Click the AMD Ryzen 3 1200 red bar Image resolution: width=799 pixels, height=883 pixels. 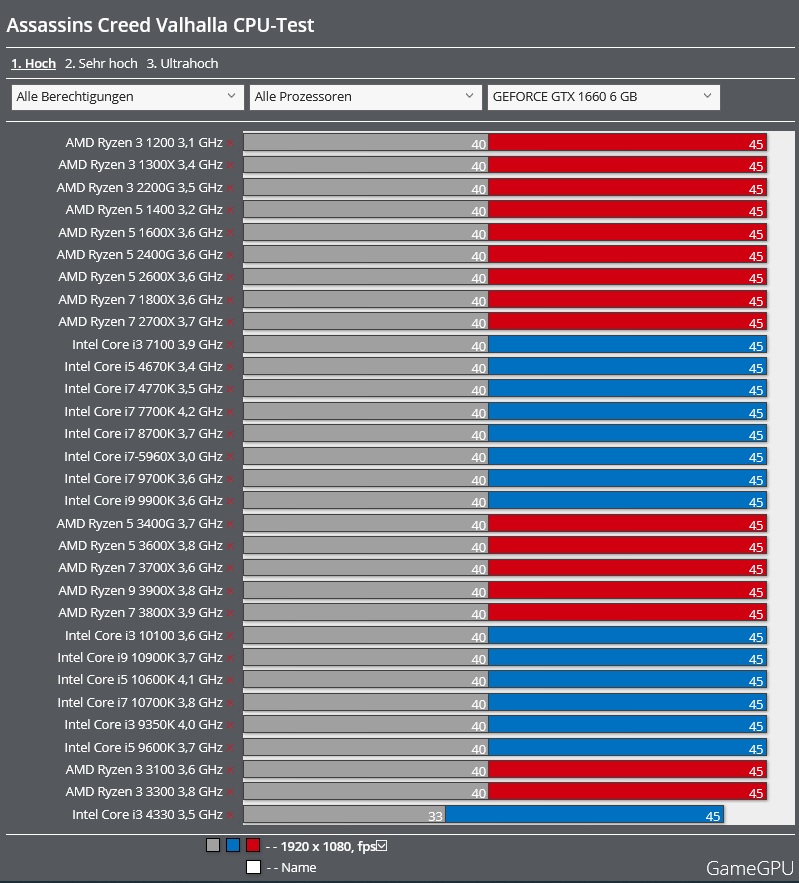pyautogui.click(x=627, y=142)
